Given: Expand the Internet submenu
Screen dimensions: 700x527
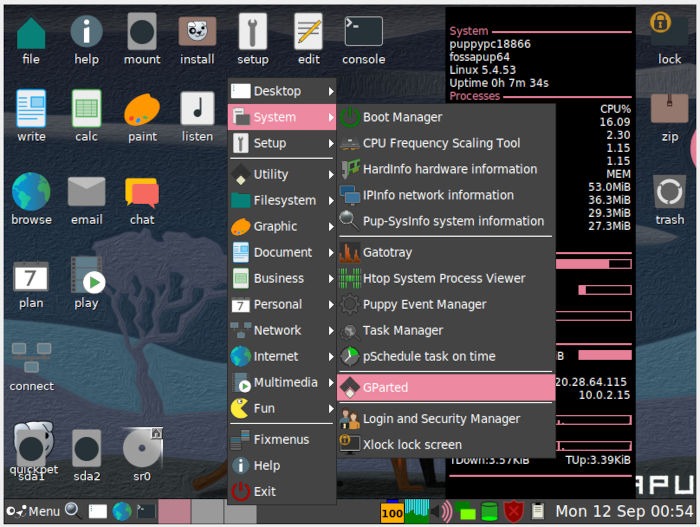Looking at the screenshot, I should pos(282,356).
